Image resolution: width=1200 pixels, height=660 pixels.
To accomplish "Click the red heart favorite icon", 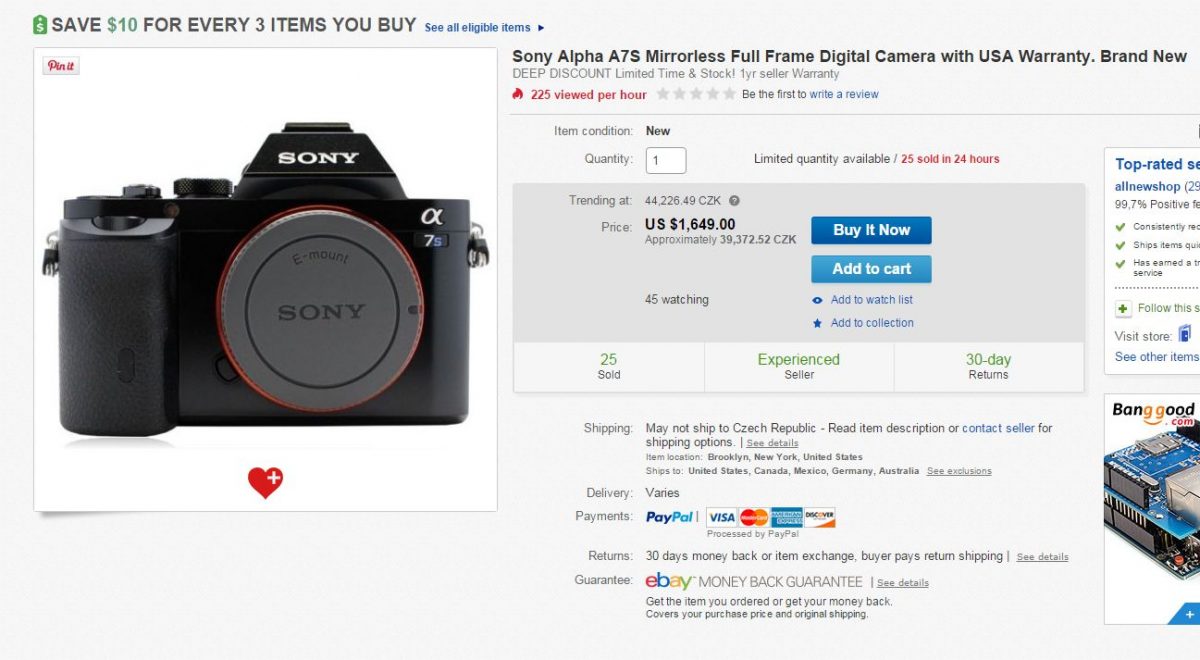I will pos(265,482).
